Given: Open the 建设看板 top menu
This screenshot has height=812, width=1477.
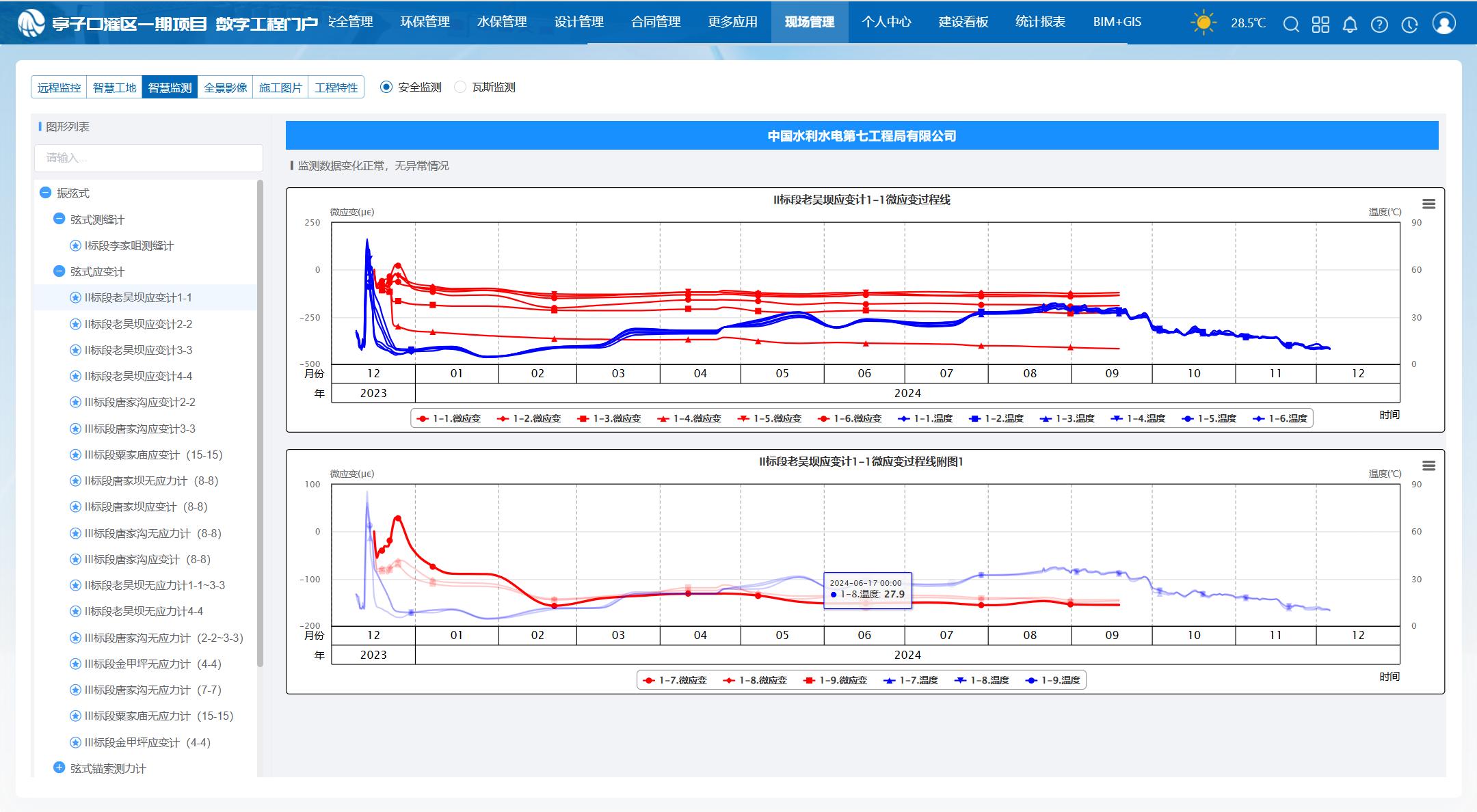Looking at the screenshot, I should click(x=963, y=22).
